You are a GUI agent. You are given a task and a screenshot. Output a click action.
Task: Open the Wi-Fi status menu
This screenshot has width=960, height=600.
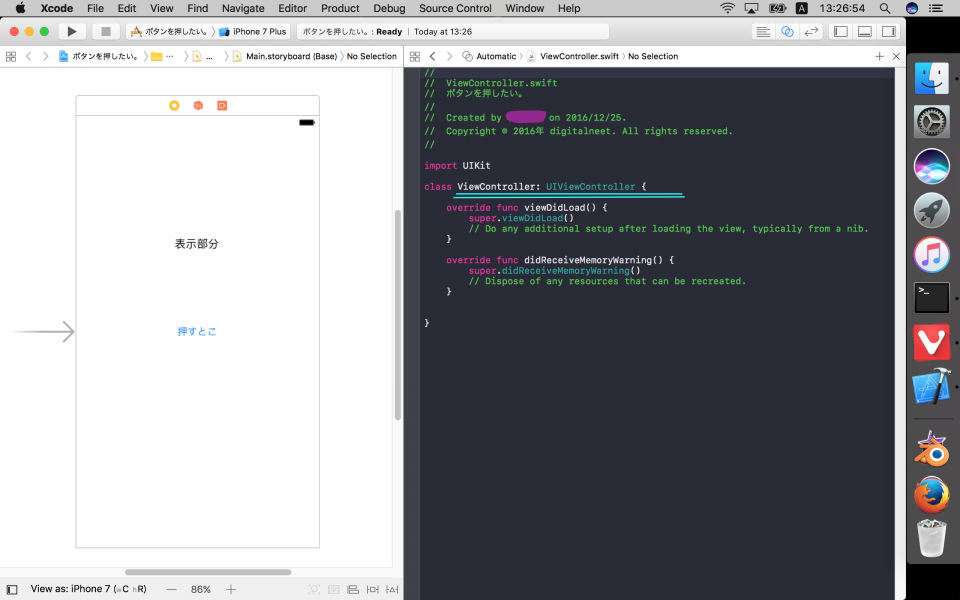(x=727, y=8)
